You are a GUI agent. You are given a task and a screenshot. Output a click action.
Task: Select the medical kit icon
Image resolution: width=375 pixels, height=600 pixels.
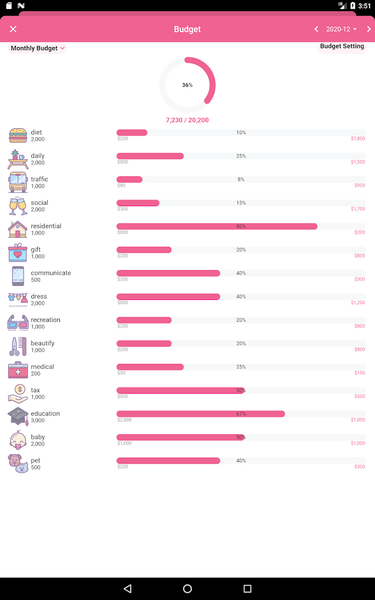pos(18,370)
